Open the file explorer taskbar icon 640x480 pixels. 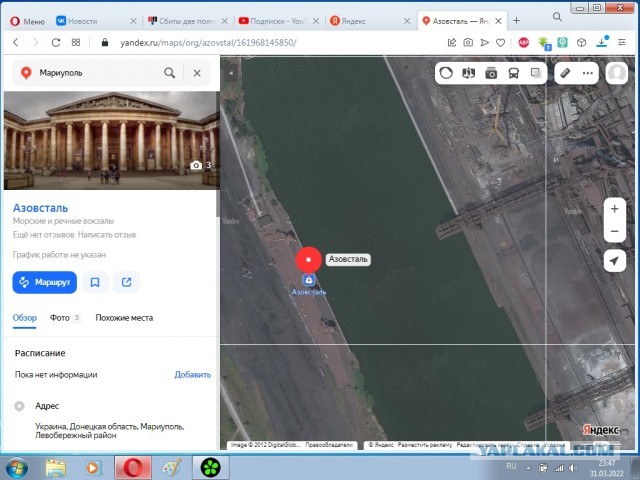[x=56, y=468]
